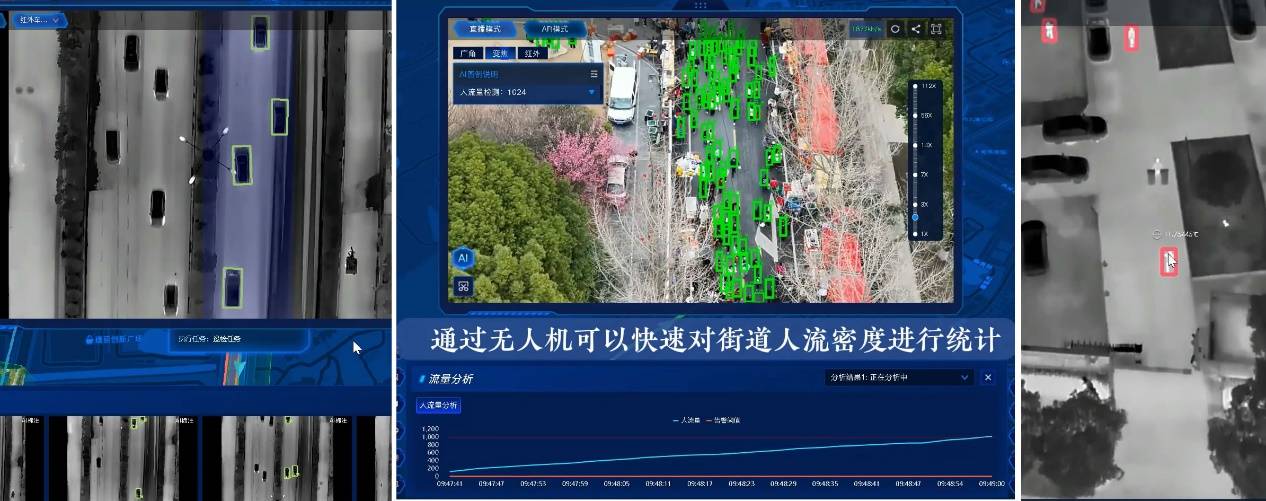This screenshot has height=501, width=1266.
Task: Select the 红外 infrared camera tab
Action: click(534, 53)
